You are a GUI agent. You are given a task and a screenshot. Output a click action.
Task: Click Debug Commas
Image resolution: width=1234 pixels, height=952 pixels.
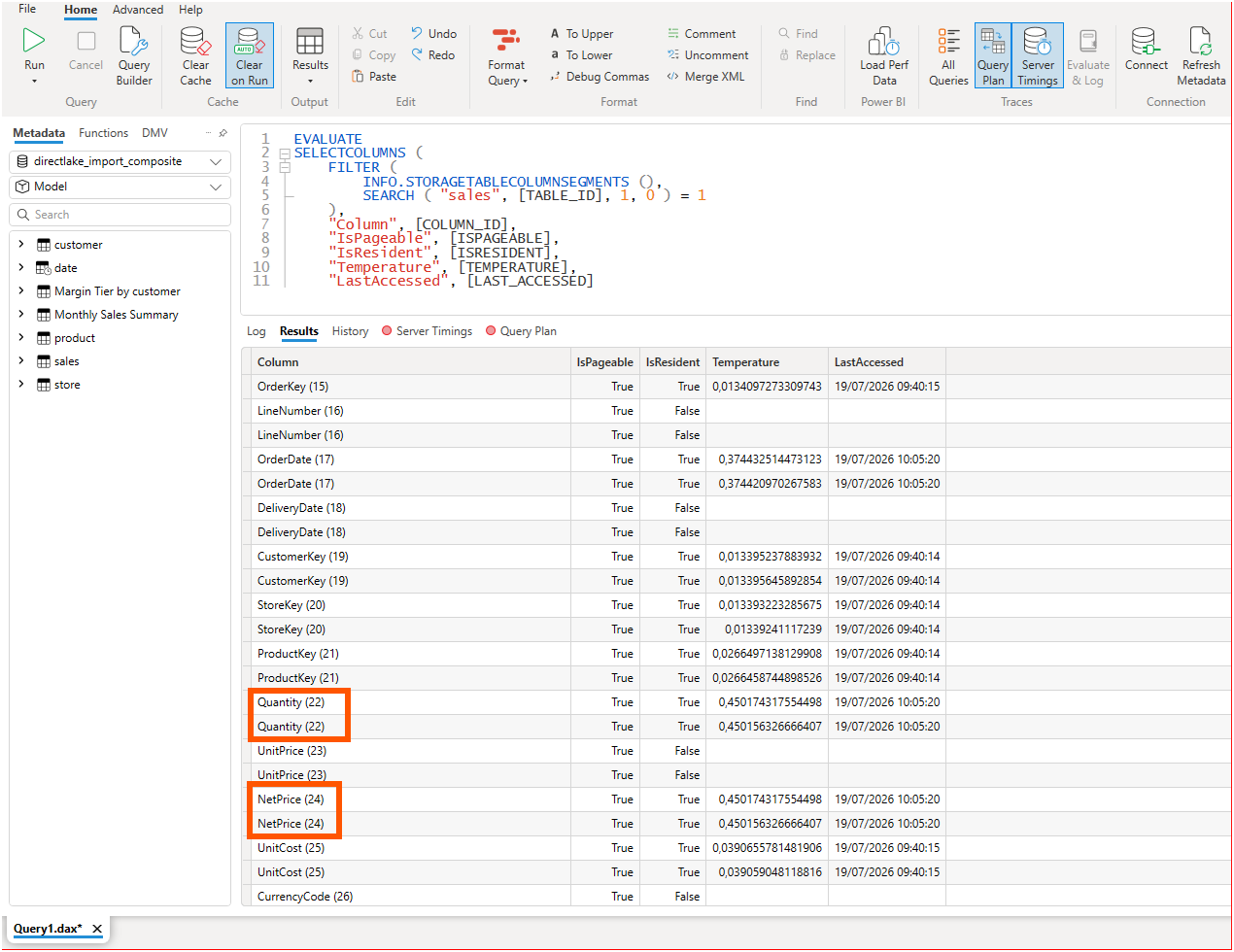[x=599, y=77]
